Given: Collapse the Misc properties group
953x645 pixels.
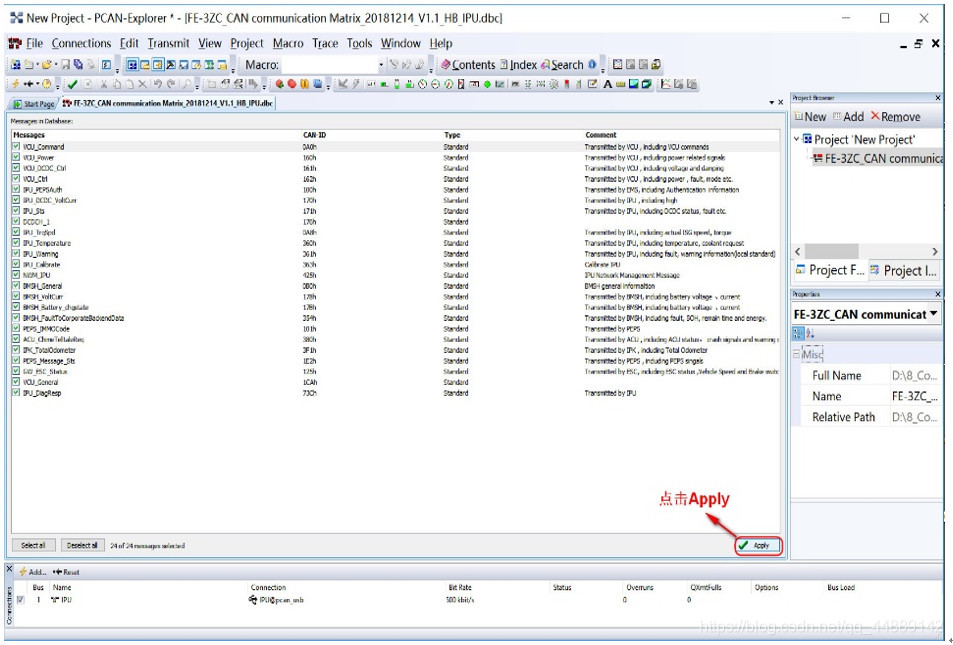Looking at the screenshot, I should 796,354.
